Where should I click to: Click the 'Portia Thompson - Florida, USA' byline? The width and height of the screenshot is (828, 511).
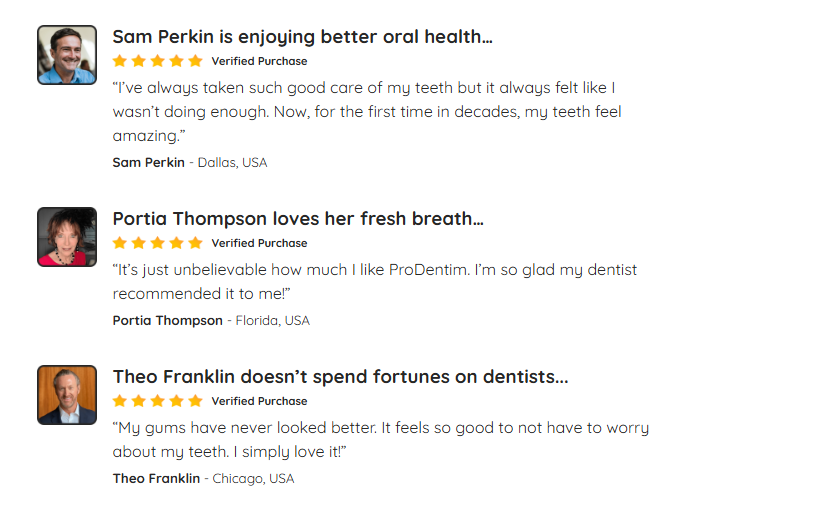click(211, 320)
